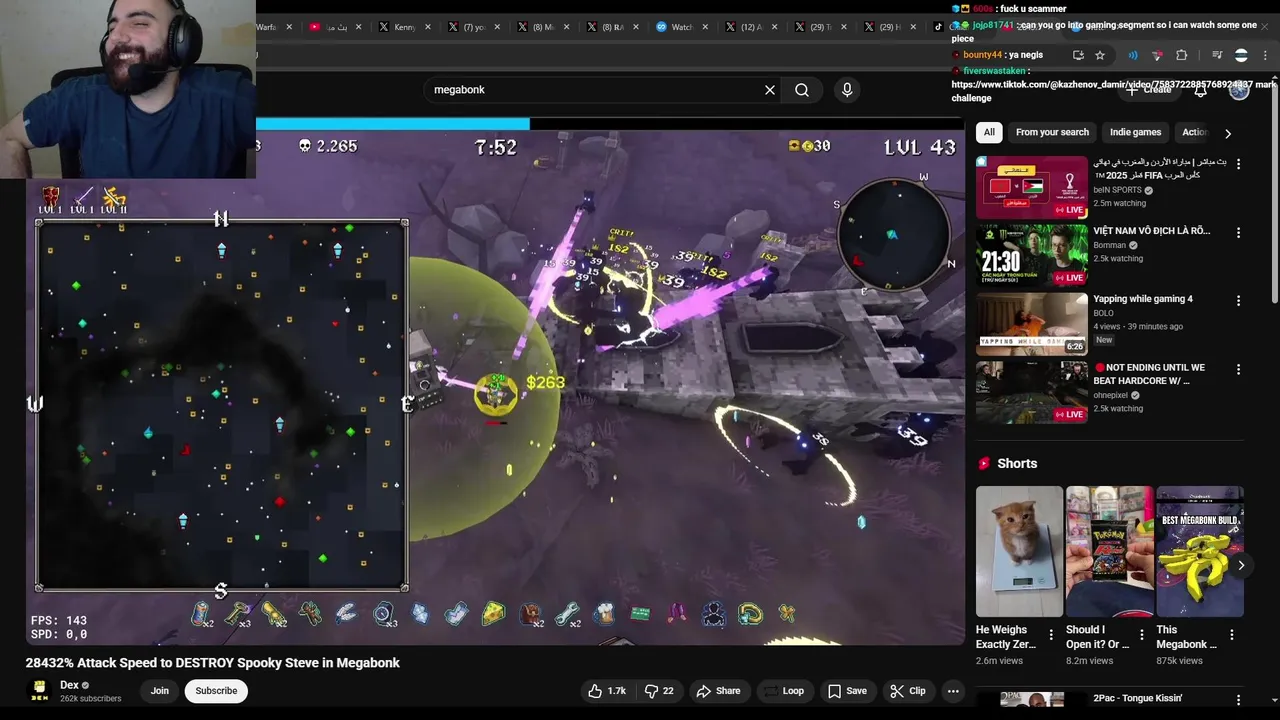The width and height of the screenshot is (1280, 720).
Task: Open options for the ohnepixel live video
Action: point(1238,369)
